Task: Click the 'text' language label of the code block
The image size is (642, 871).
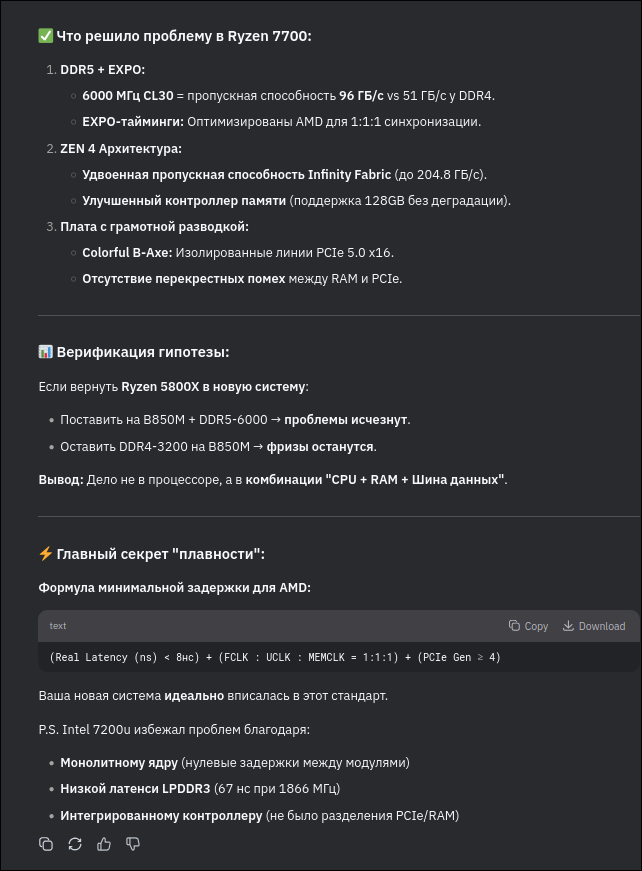Action: click(58, 626)
